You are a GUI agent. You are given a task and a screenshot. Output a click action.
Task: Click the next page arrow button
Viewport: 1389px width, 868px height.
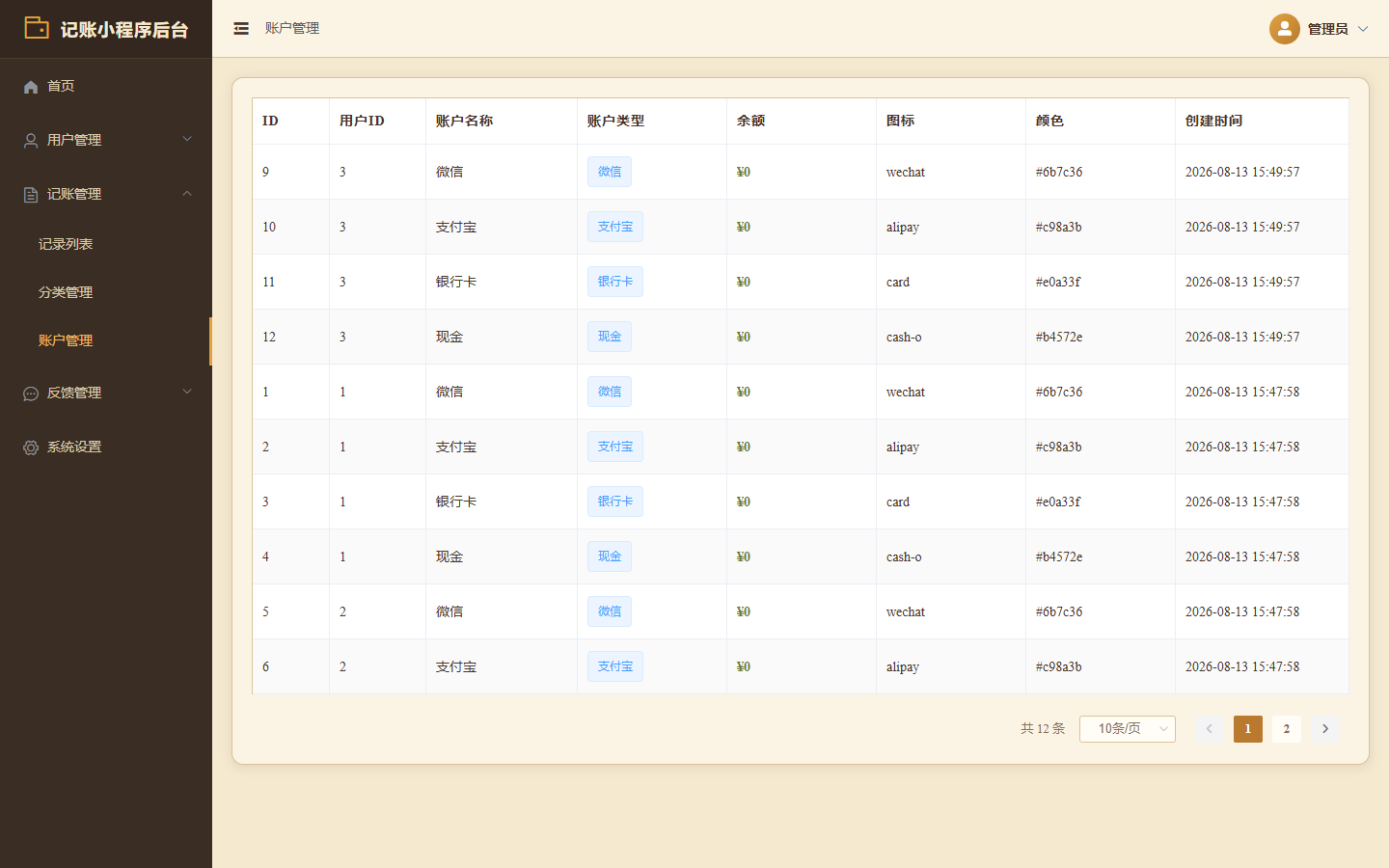(x=1325, y=729)
